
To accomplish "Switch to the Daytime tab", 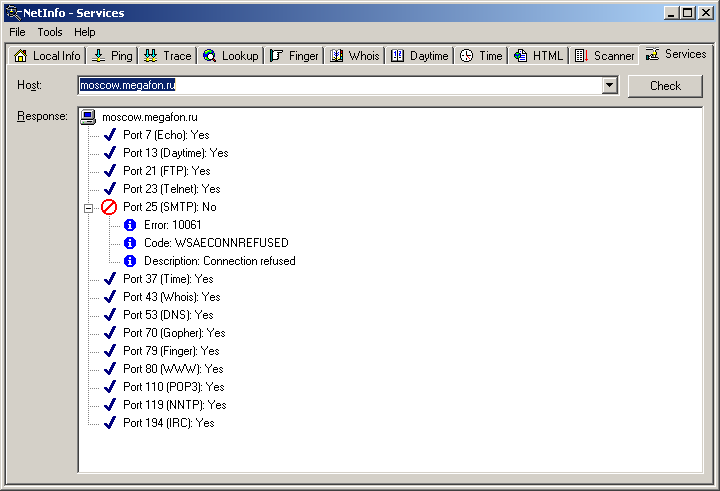I will pyautogui.click(x=420, y=56).
